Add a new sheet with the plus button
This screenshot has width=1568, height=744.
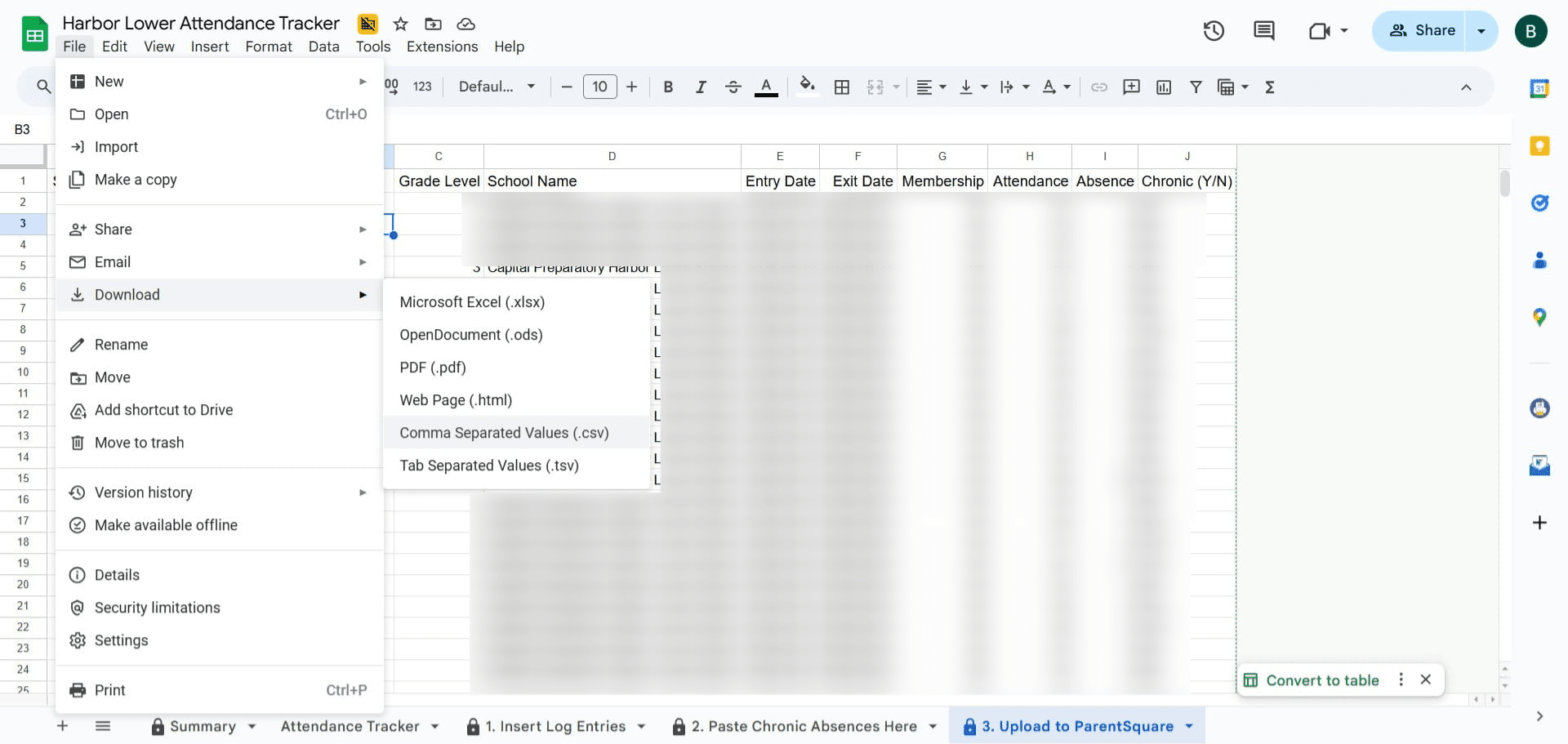pos(63,726)
